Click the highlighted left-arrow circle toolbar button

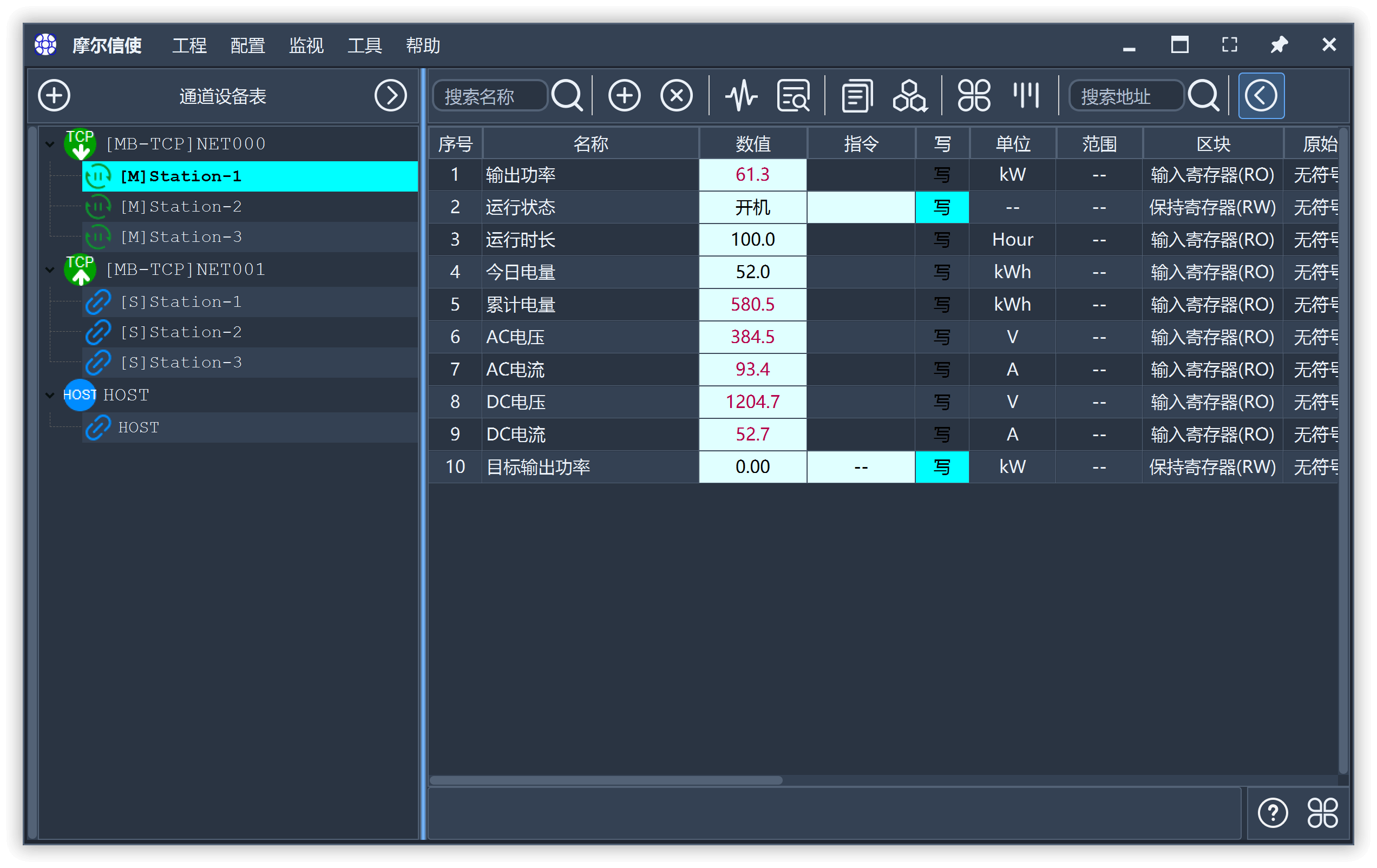coord(1261,95)
